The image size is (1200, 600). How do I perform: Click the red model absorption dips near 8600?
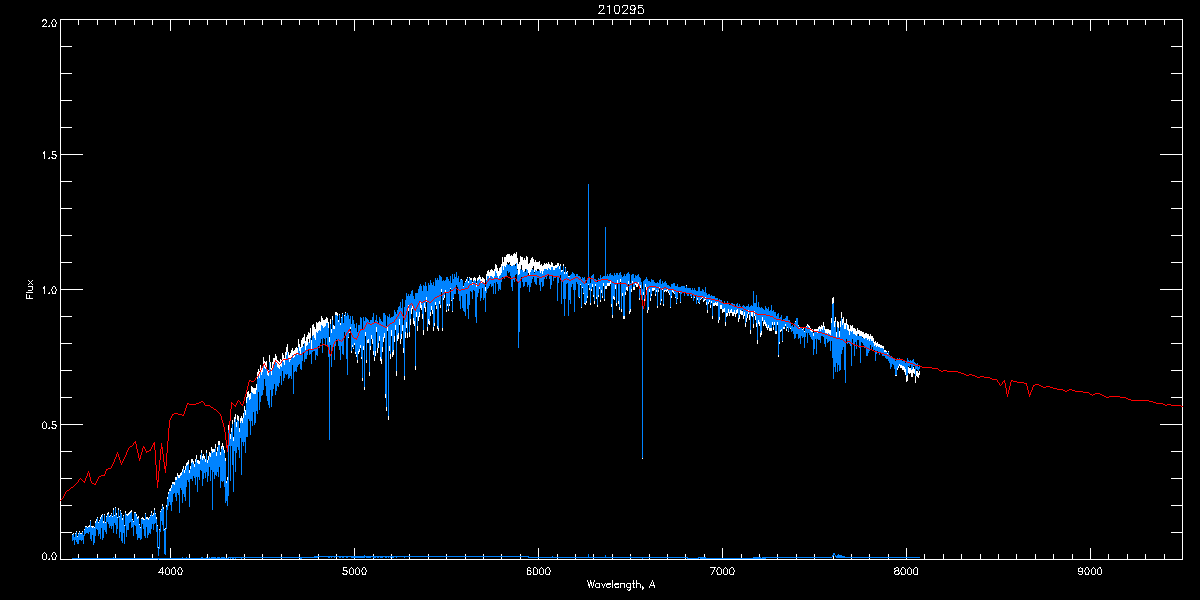click(1017, 386)
